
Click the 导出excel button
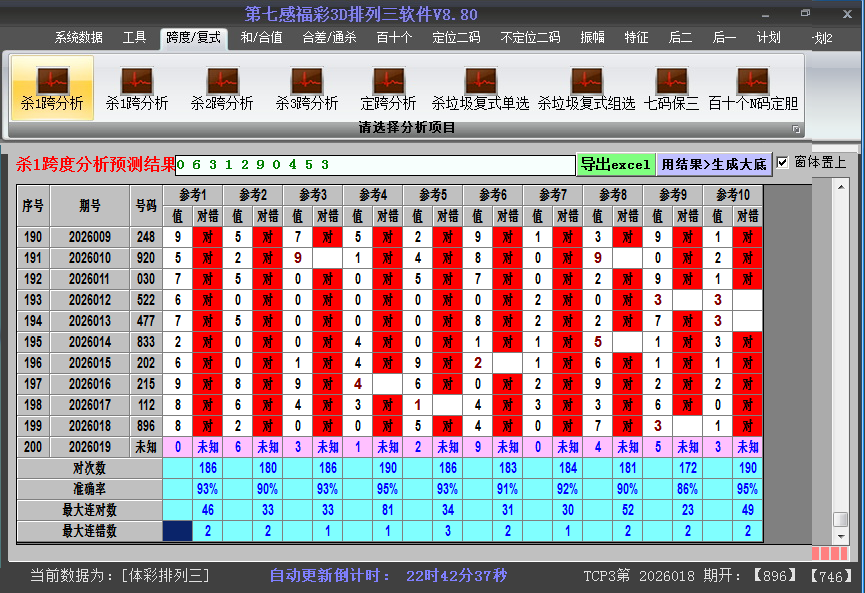[615, 164]
